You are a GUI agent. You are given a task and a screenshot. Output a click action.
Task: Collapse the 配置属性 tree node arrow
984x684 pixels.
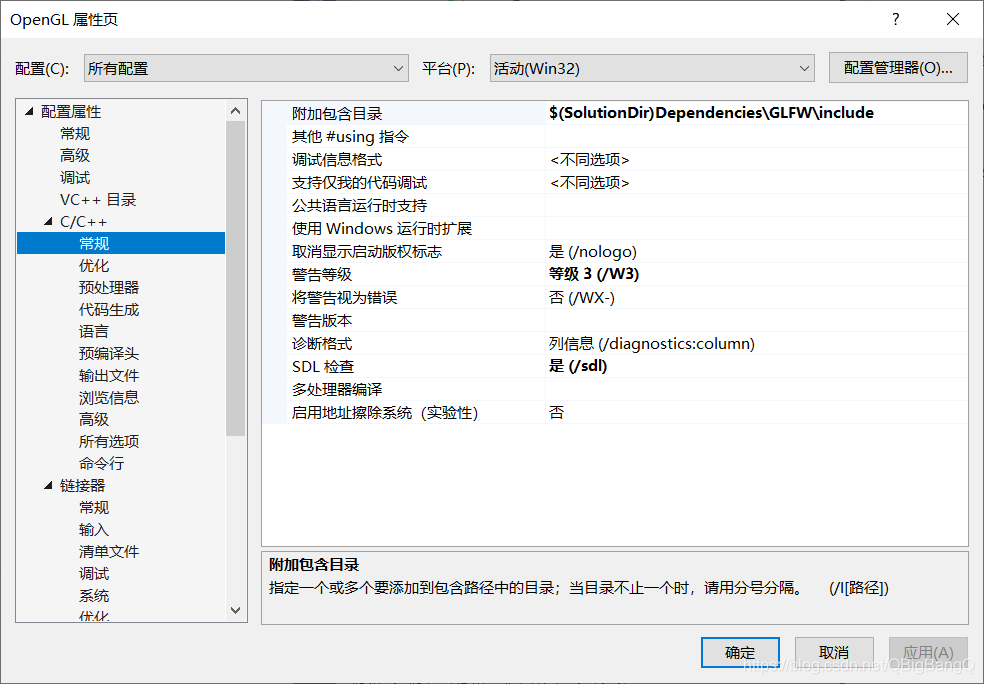(29, 112)
